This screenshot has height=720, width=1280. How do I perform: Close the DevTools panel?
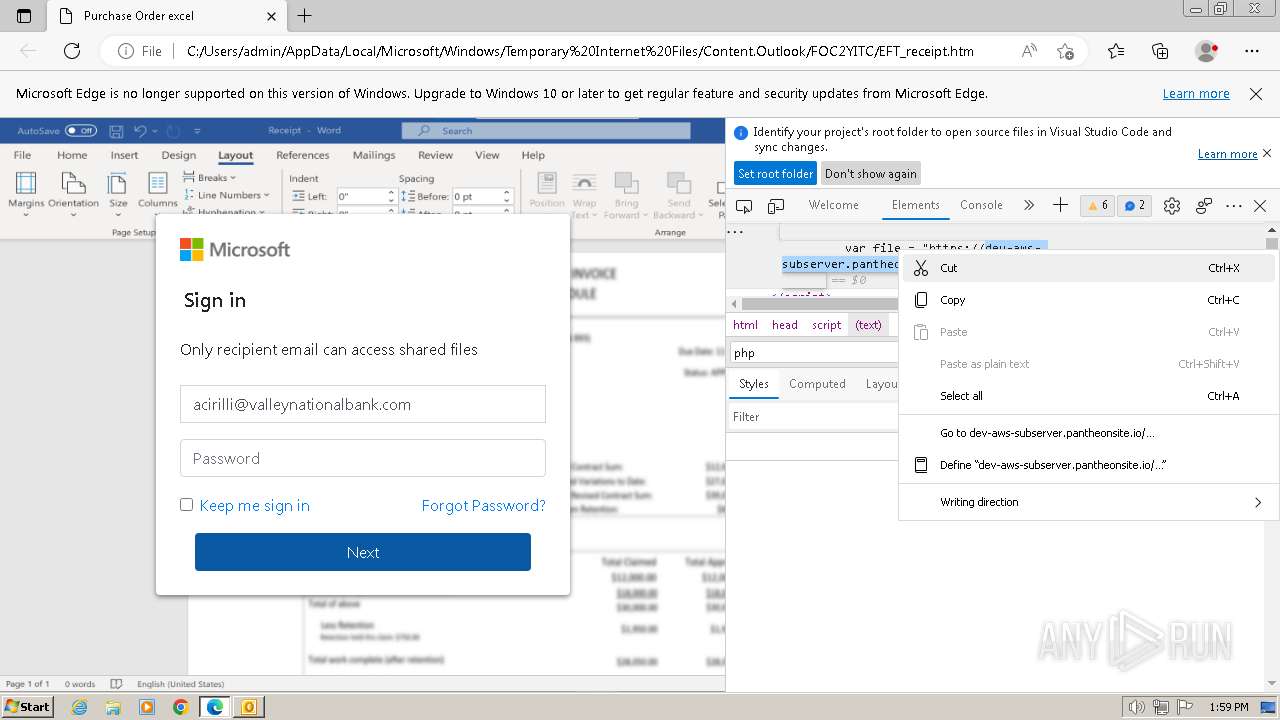(1260, 205)
